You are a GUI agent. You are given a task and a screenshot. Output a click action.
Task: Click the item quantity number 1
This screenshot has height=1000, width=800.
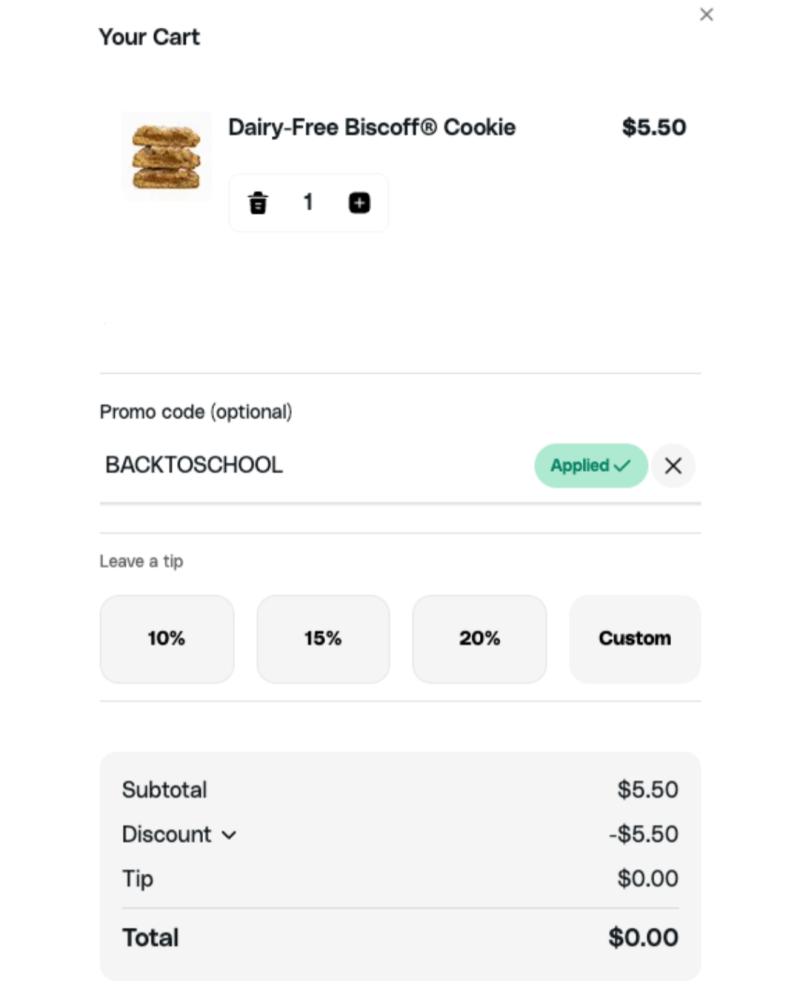(x=308, y=202)
